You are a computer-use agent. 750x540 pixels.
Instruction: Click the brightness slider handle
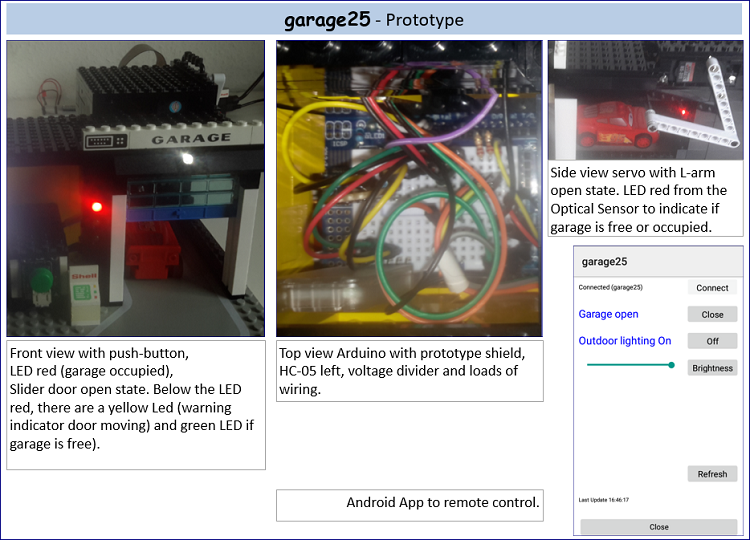pyautogui.click(x=672, y=365)
